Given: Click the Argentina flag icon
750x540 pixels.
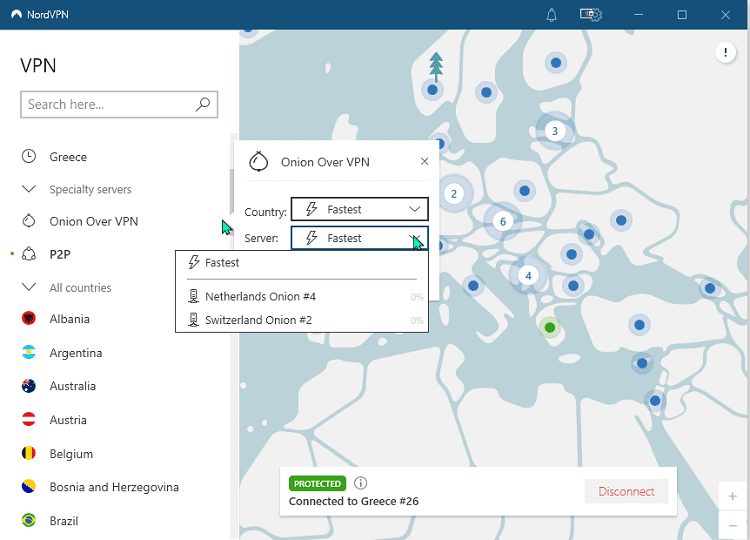Looking at the screenshot, I should tap(29, 352).
